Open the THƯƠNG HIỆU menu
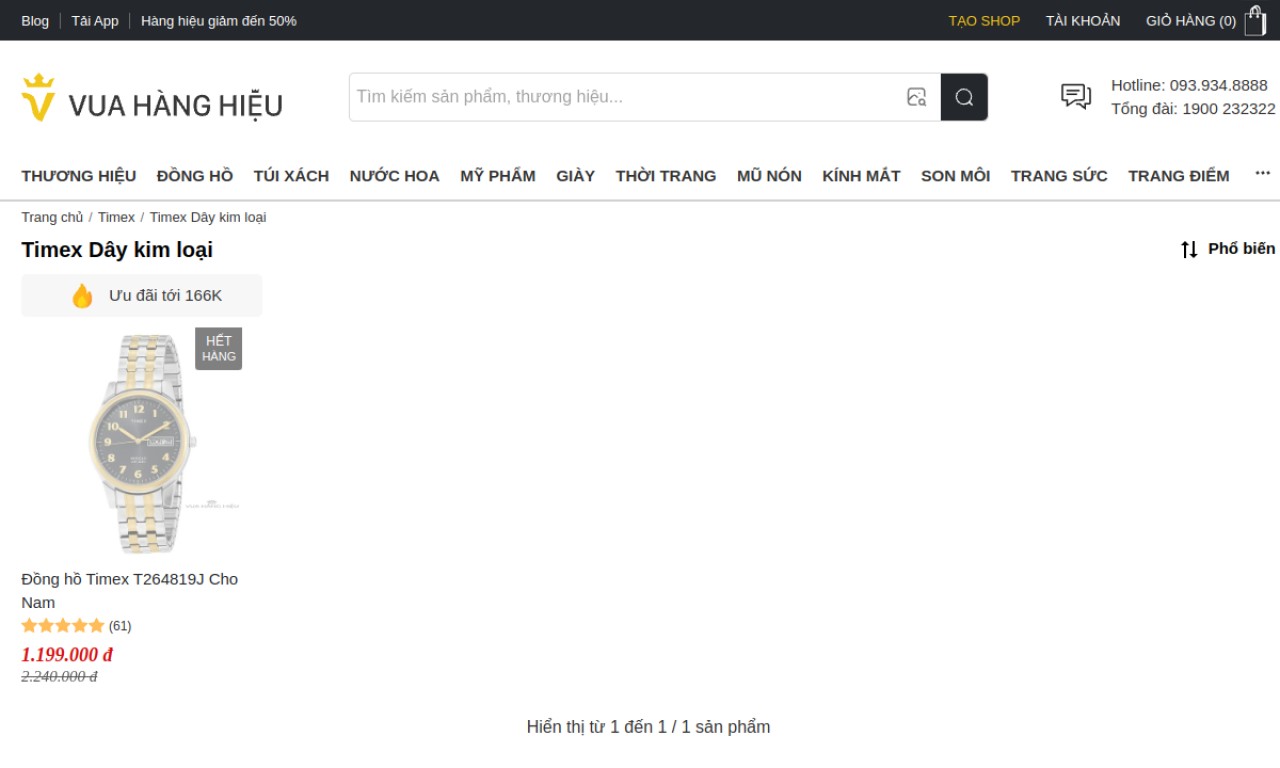 tap(79, 176)
